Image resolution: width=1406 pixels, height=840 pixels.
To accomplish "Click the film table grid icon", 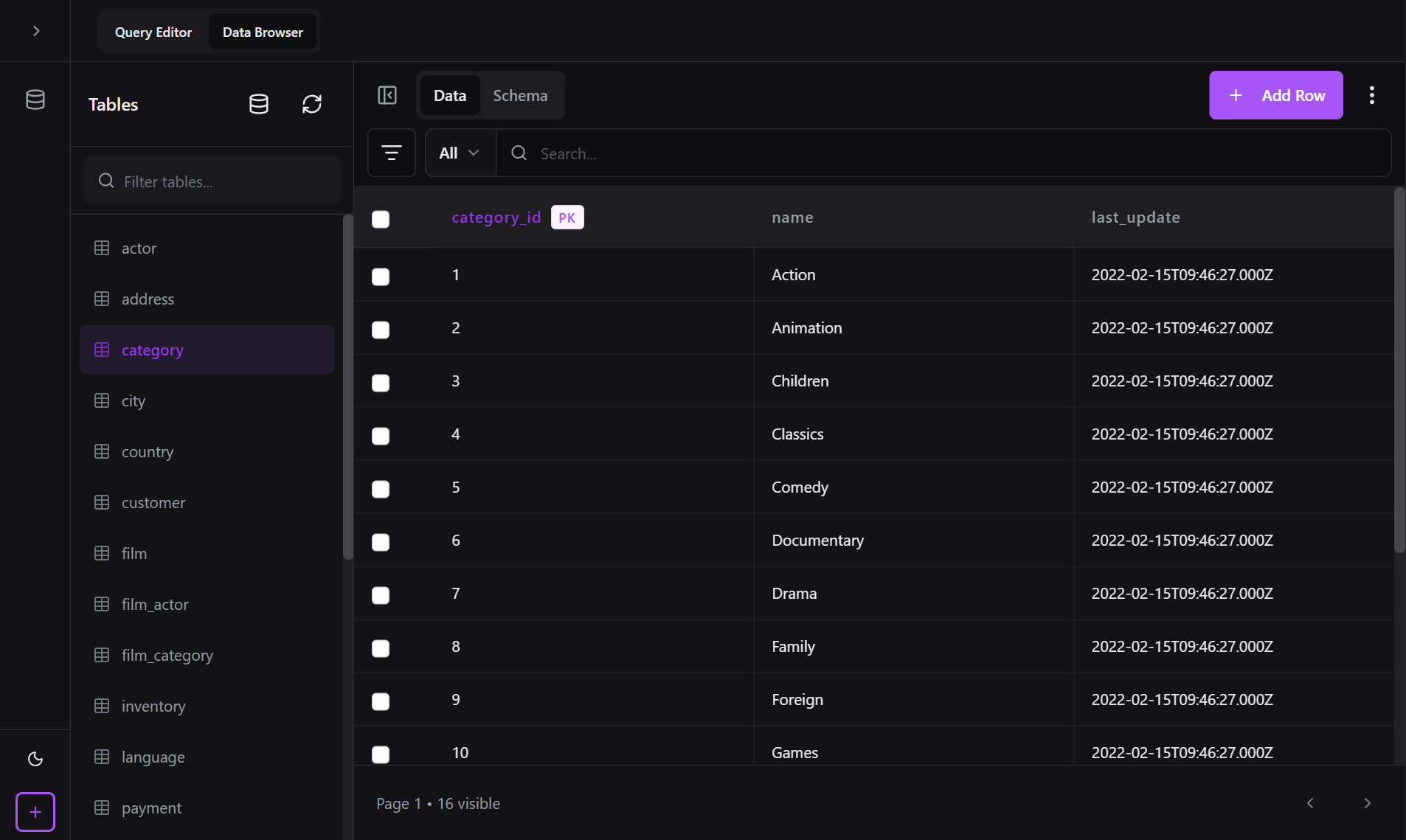I will pyautogui.click(x=102, y=553).
